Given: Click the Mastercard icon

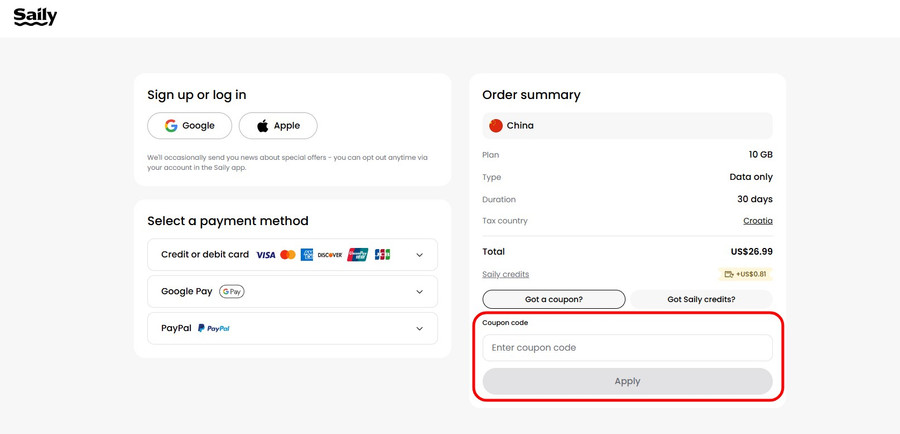Looking at the screenshot, I should tap(288, 255).
